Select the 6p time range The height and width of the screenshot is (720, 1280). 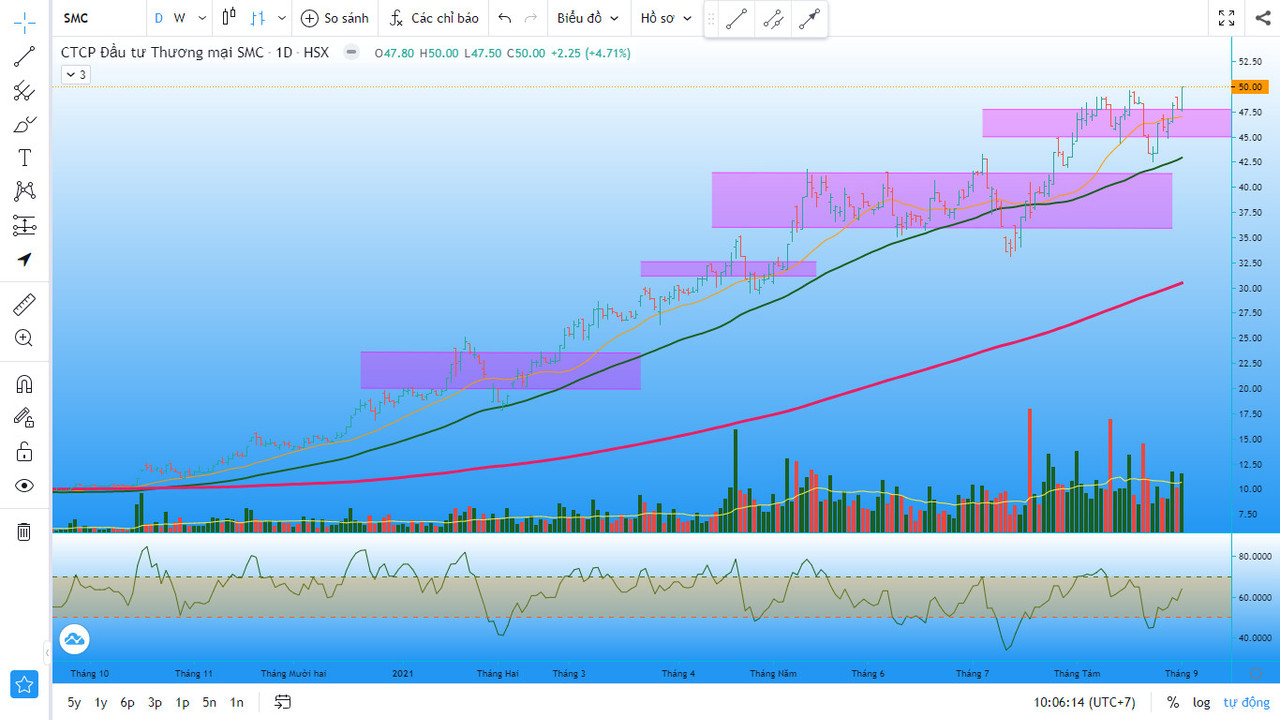pos(128,702)
